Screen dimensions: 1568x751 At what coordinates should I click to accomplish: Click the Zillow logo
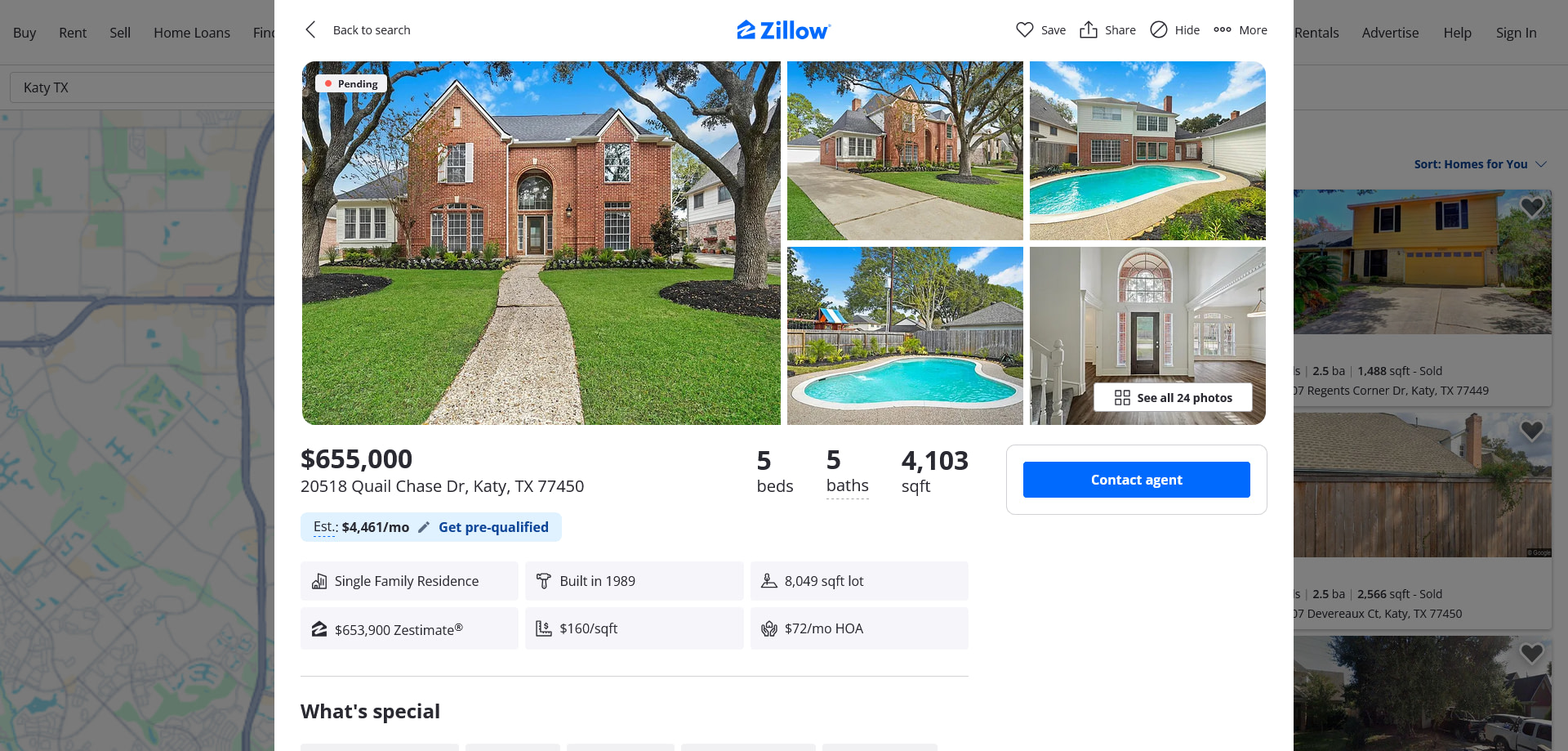[784, 30]
